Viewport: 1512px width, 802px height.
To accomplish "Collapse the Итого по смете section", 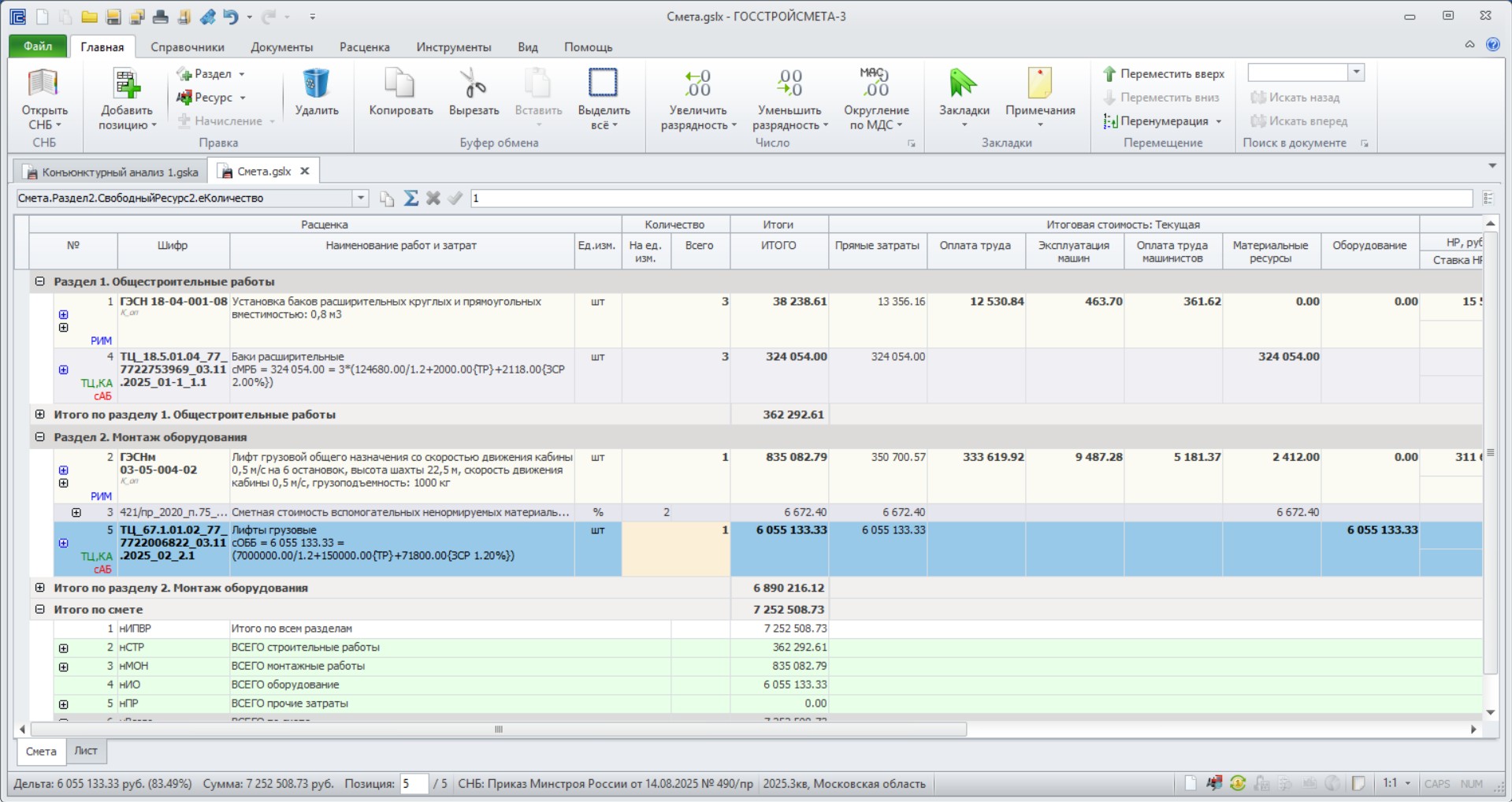I will pyautogui.click(x=40, y=609).
